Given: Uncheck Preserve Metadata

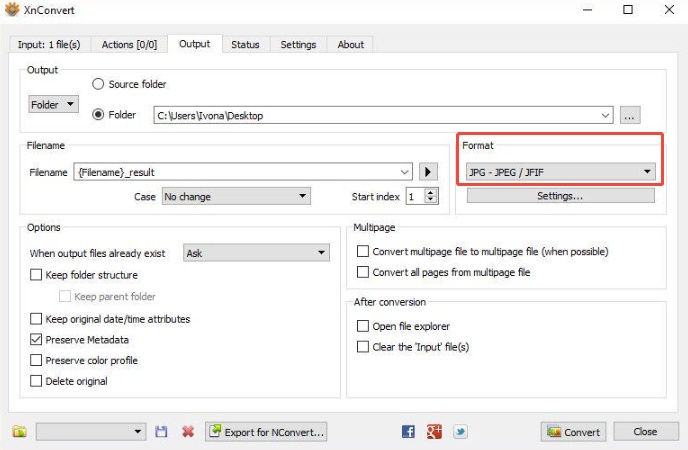Looking at the screenshot, I should (36, 339).
